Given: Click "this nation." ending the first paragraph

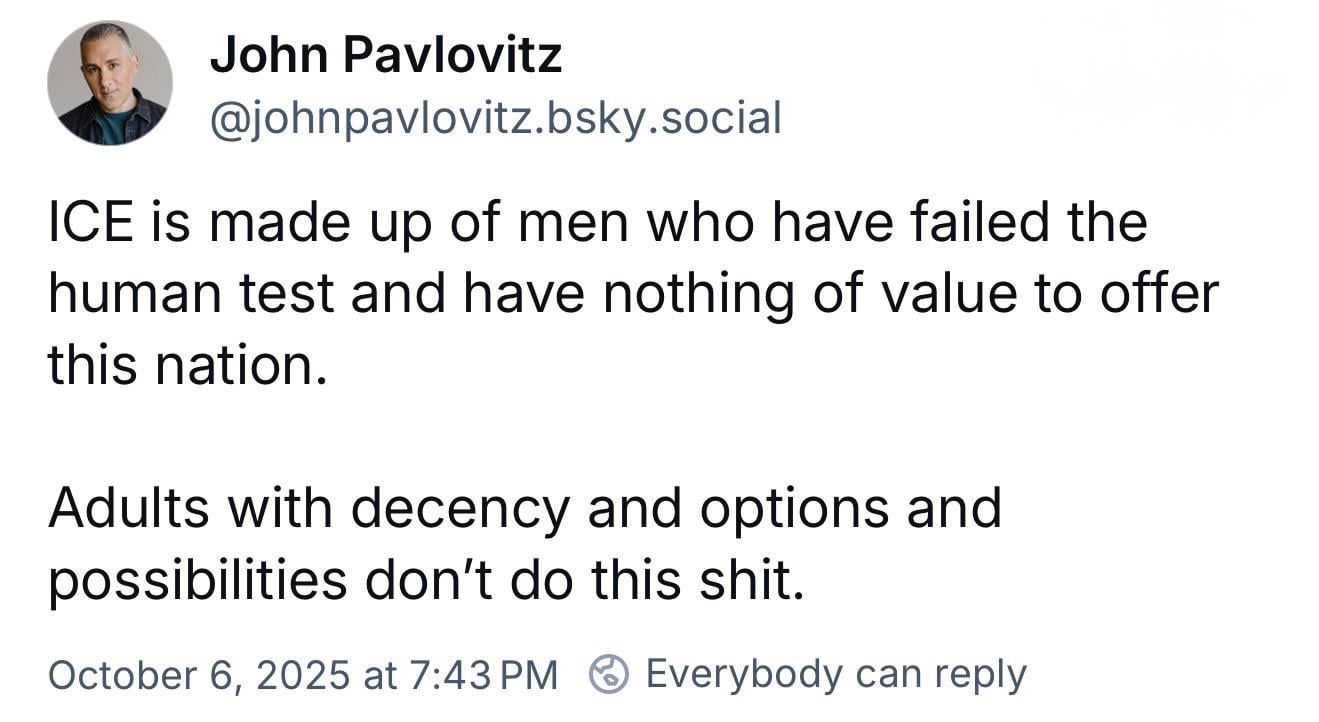Looking at the screenshot, I should (x=187, y=366).
